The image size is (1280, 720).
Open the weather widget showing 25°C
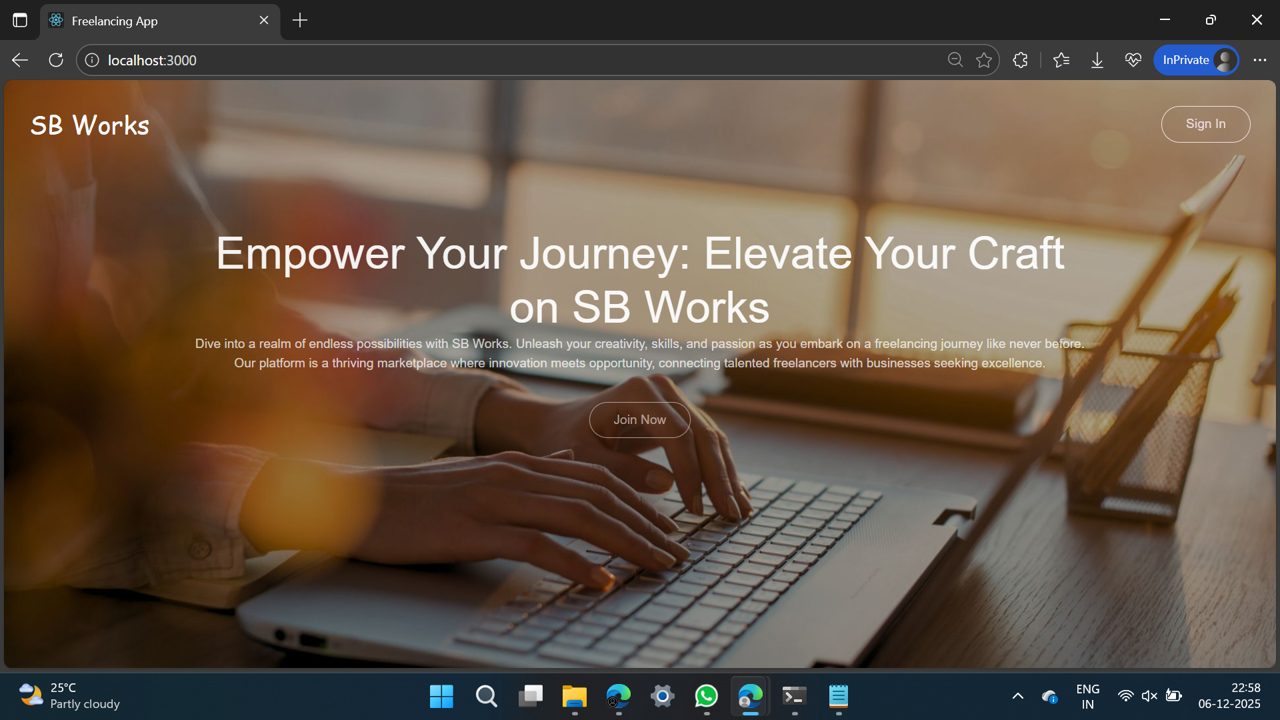pos(70,695)
